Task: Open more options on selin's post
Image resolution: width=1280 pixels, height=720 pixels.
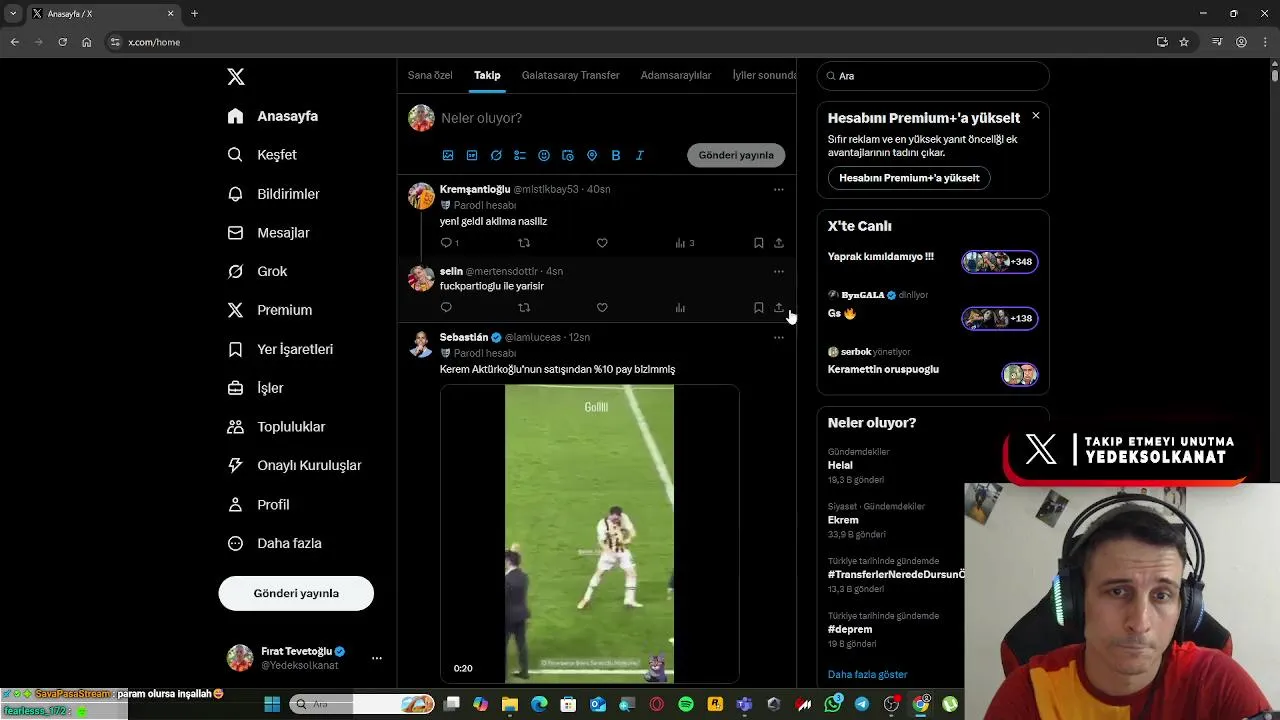Action: (x=779, y=271)
